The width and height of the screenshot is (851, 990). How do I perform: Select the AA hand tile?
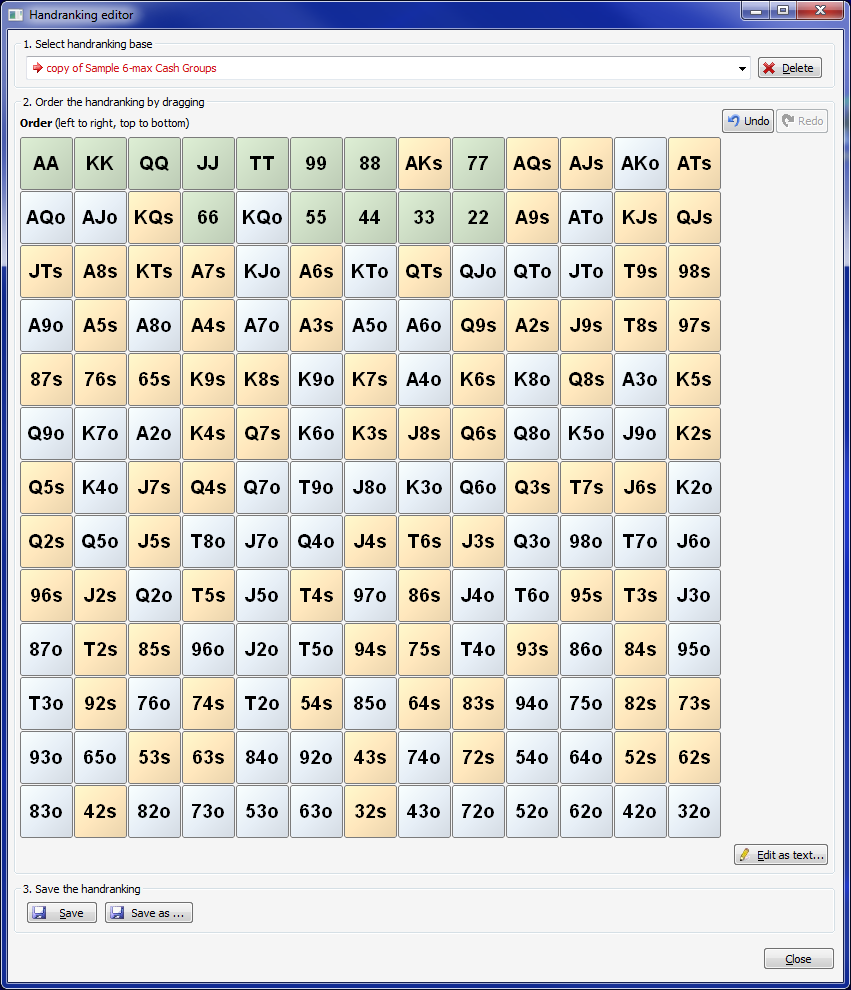click(46, 164)
